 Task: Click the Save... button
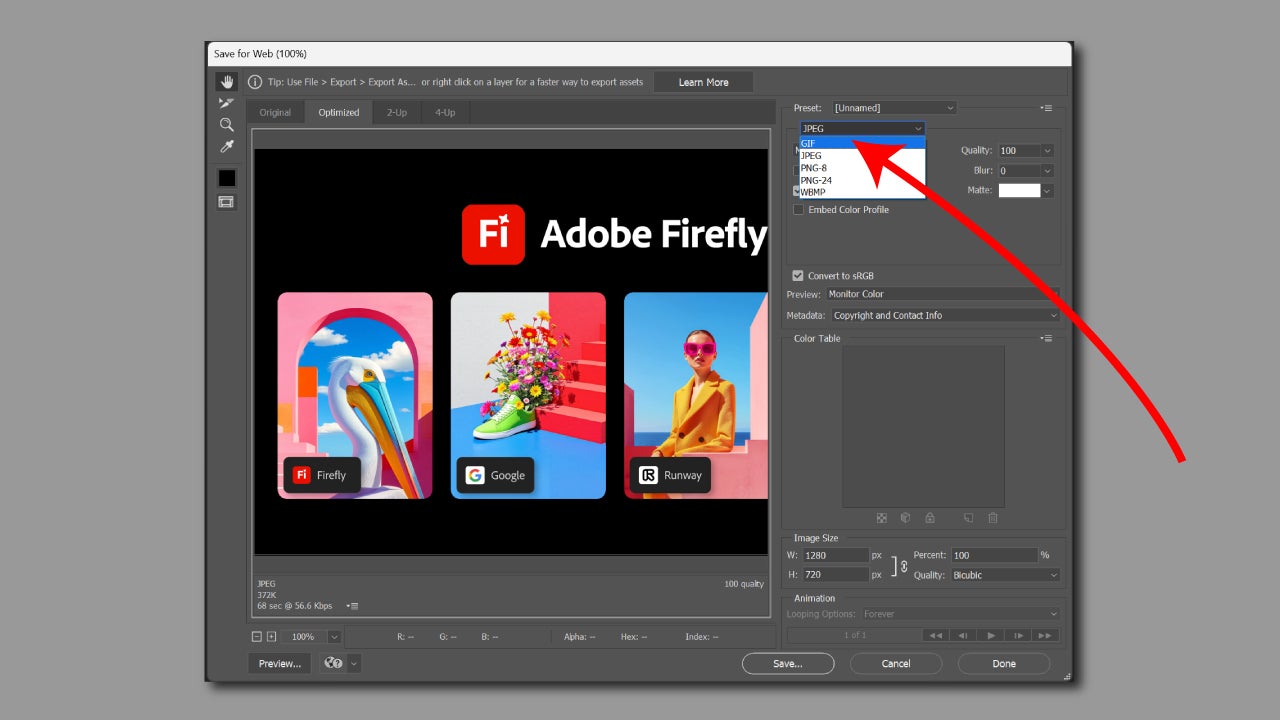point(787,663)
